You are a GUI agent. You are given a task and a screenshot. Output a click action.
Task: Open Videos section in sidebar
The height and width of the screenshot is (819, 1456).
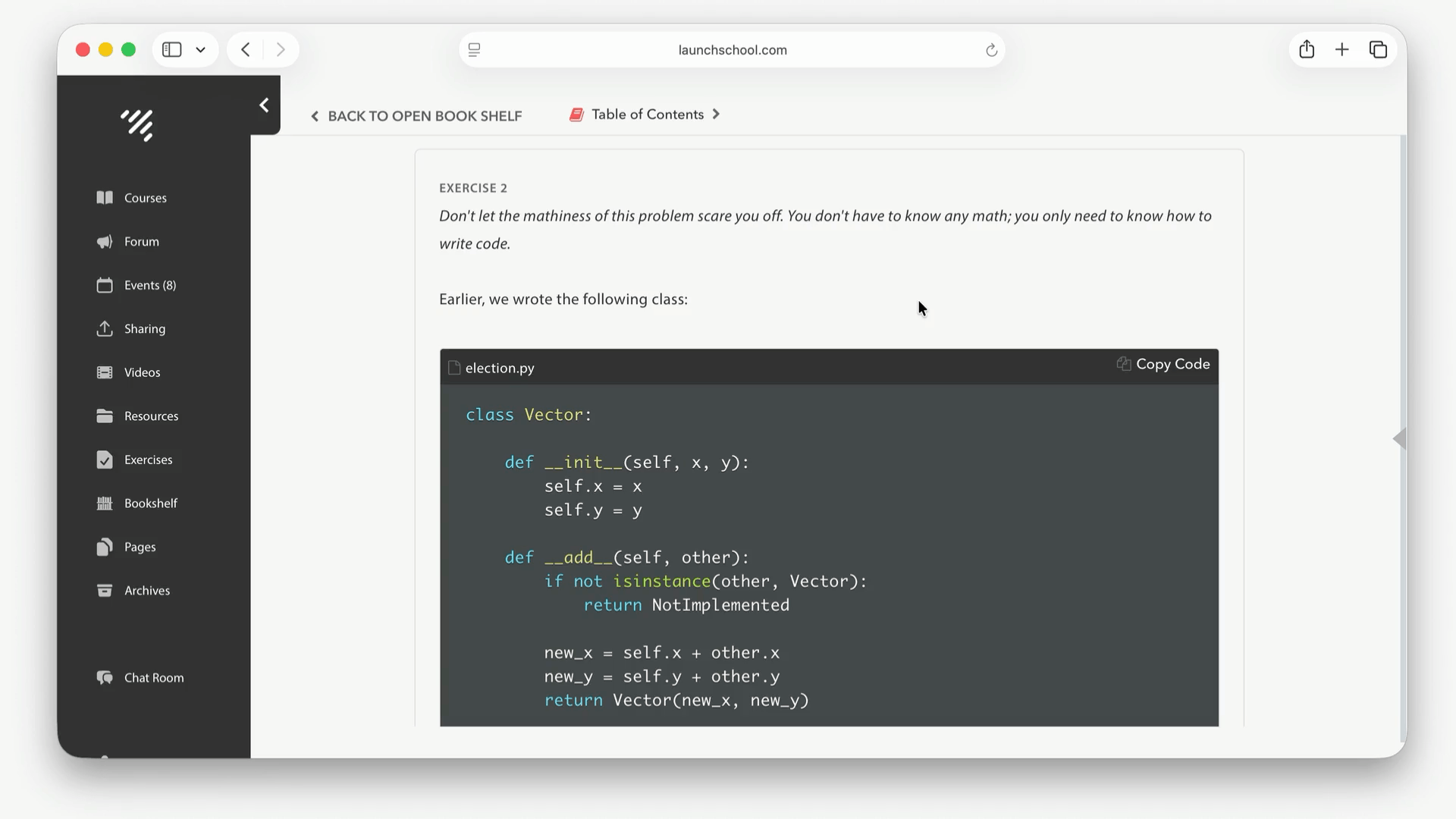(142, 372)
